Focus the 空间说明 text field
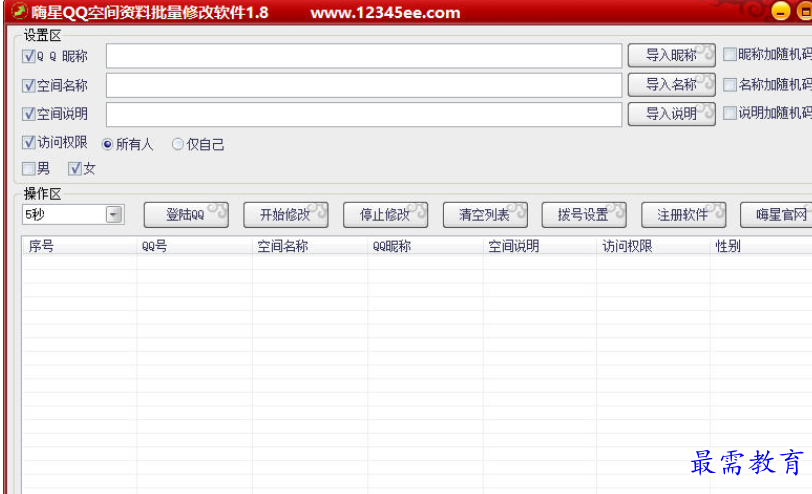The image size is (812, 494). (364, 114)
